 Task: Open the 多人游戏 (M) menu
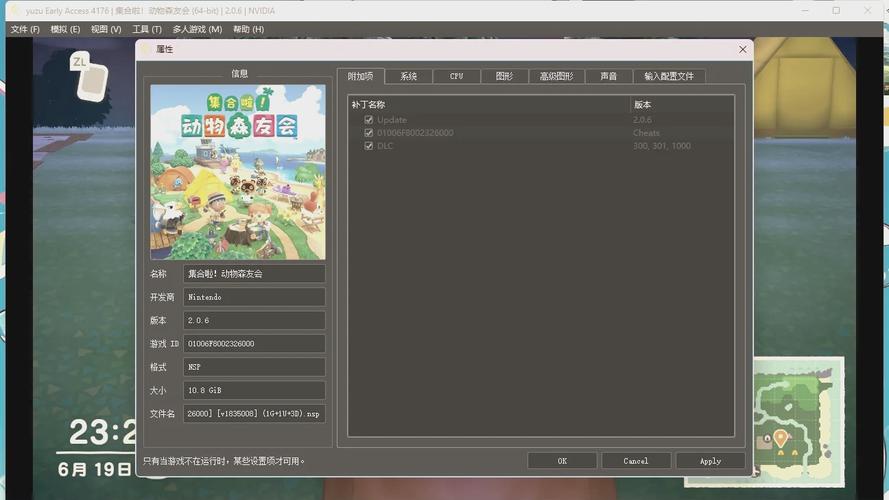coord(197,29)
